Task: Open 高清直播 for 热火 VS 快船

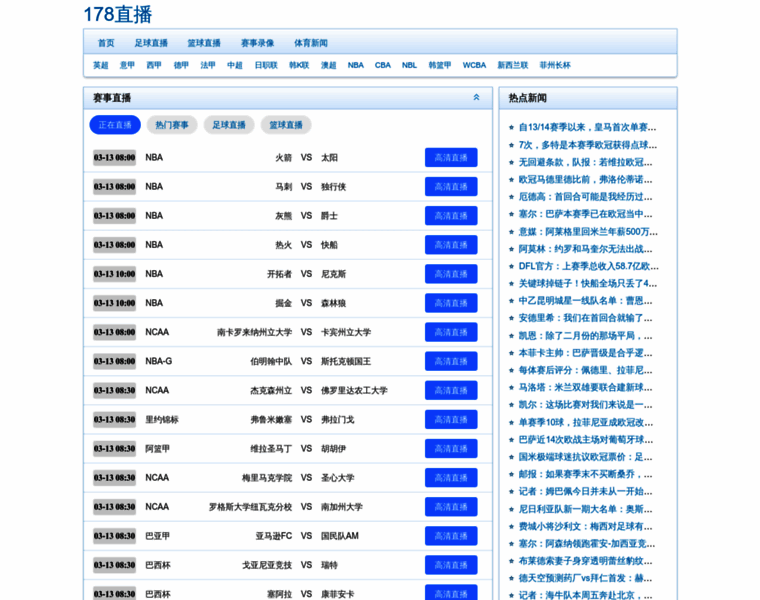Action: coord(451,245)
